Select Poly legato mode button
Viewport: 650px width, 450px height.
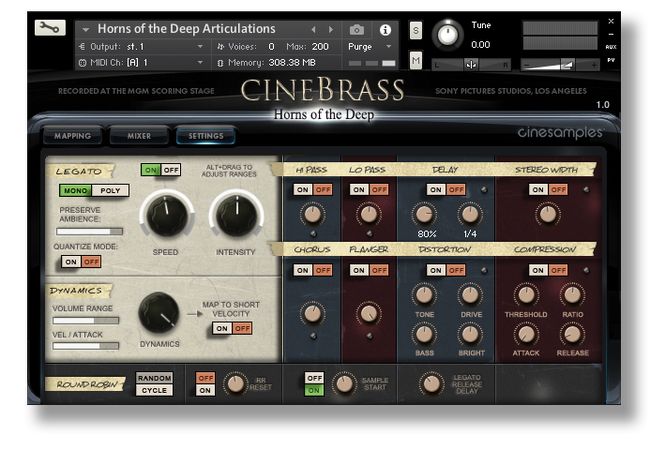(x=111, y=190)
